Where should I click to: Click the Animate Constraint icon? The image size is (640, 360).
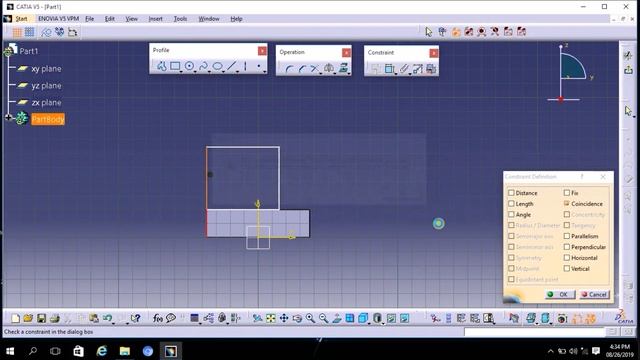tap(417, 69)
